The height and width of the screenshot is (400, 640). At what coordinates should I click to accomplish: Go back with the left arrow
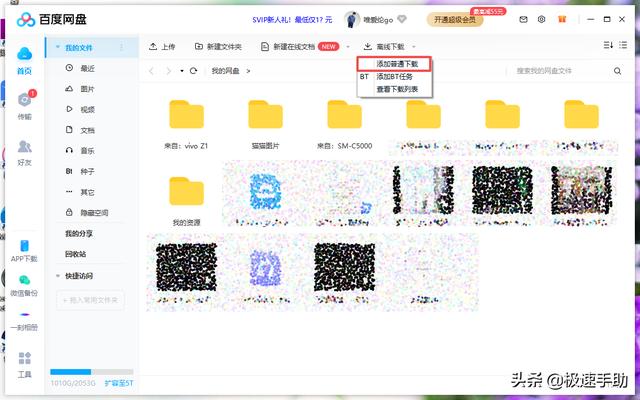tap(151, 71)
